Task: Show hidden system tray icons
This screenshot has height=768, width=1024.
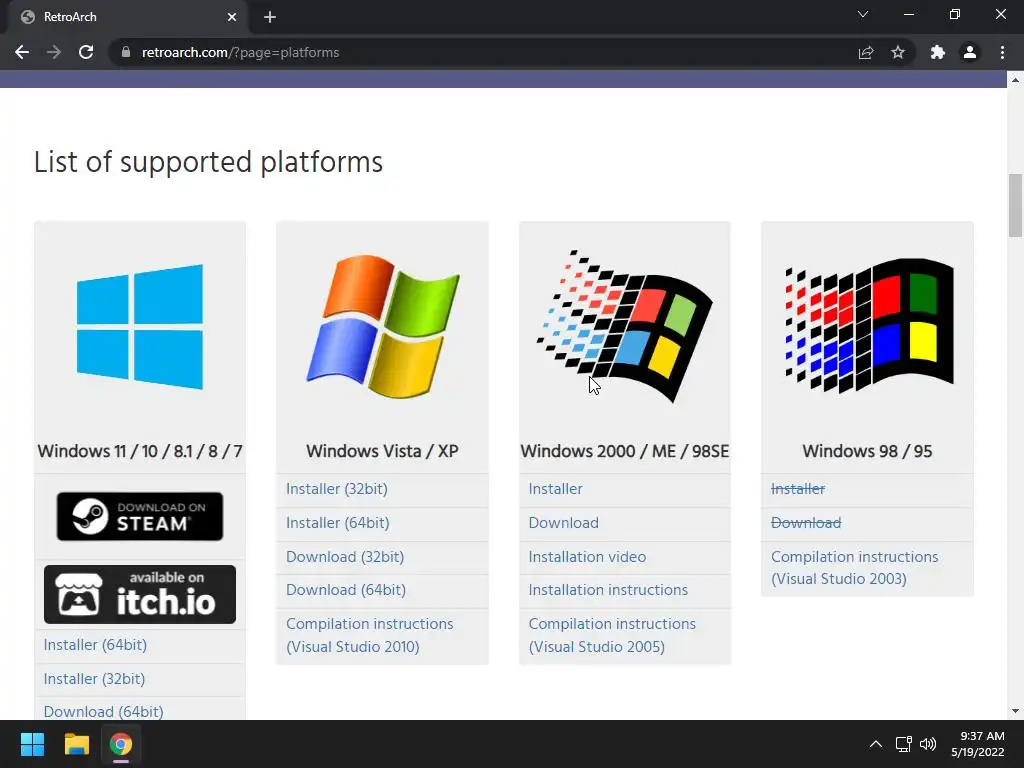Action: (x=876, y=744)
